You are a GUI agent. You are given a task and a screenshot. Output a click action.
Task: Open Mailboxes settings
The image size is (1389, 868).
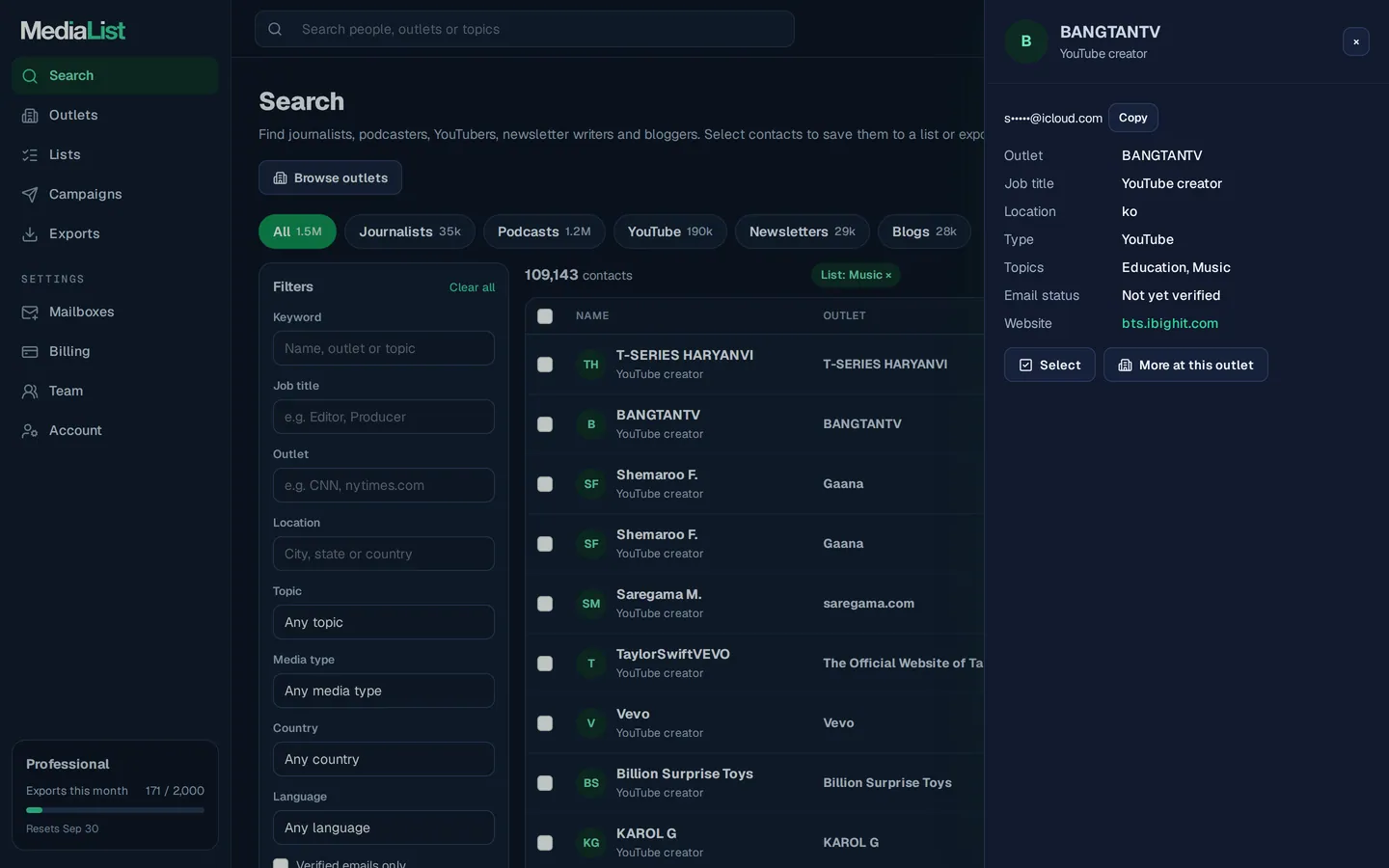coord(115,312)
